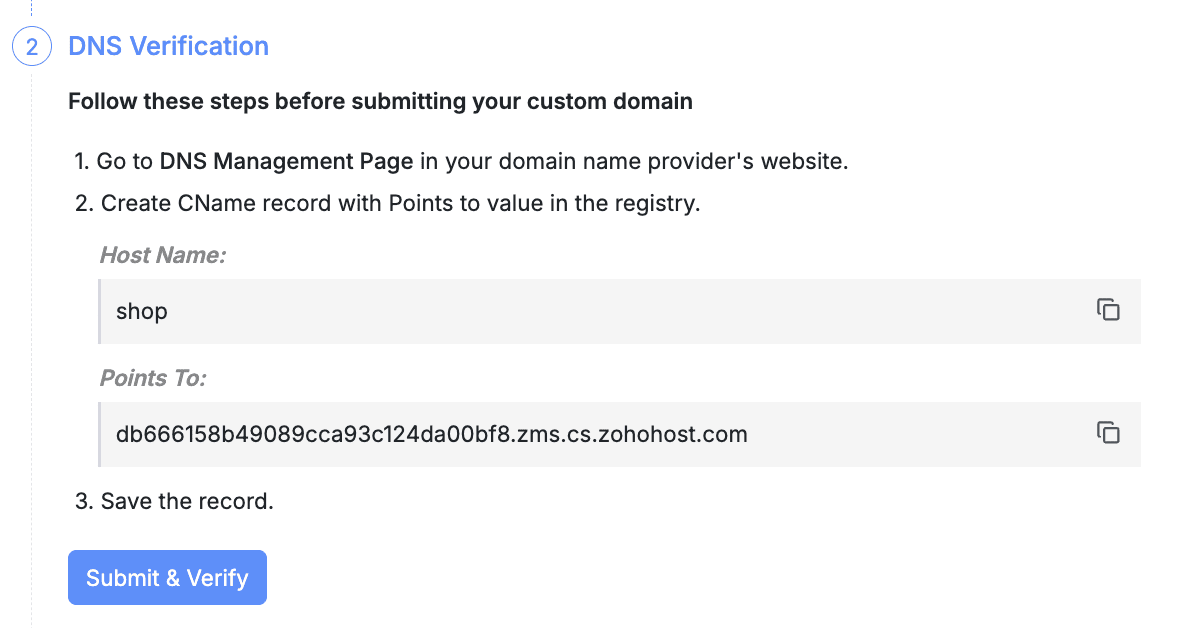Image resolution: width=1182 pixels, height=628 pixels.
Task: Click the bold DNS Management Page text
Action: [286, 161]
